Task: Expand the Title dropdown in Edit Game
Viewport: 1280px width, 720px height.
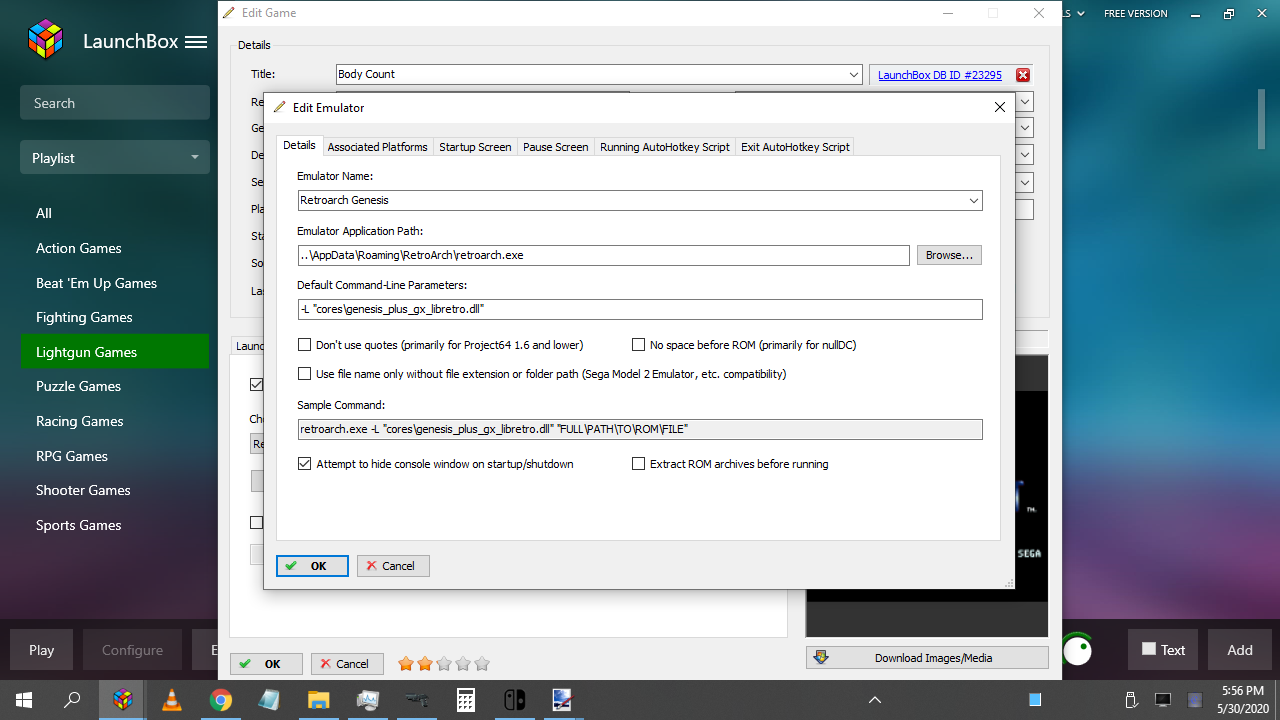Action: [854, 75]
